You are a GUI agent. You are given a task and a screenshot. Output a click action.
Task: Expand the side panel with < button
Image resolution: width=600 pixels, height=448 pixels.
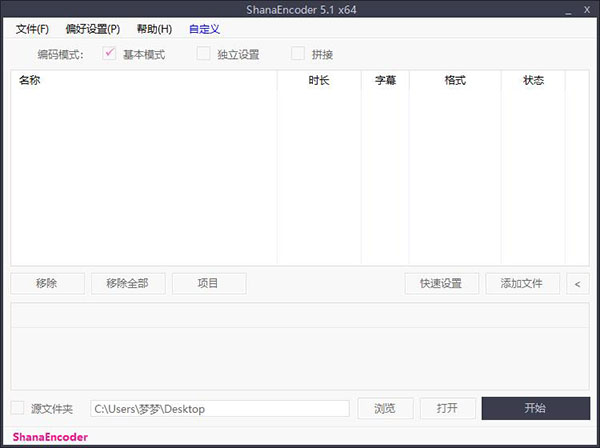(577, 283)
